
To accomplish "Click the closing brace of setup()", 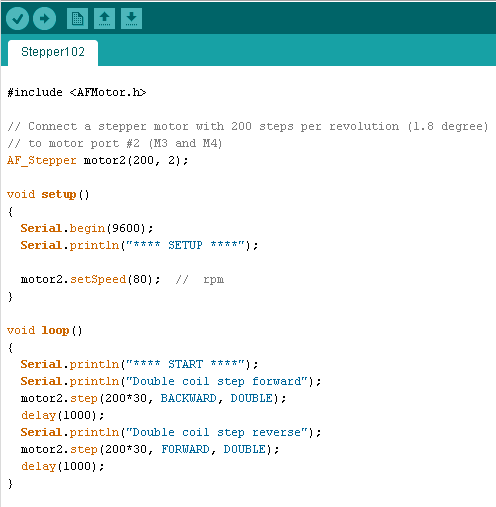I will coord(10,297).
